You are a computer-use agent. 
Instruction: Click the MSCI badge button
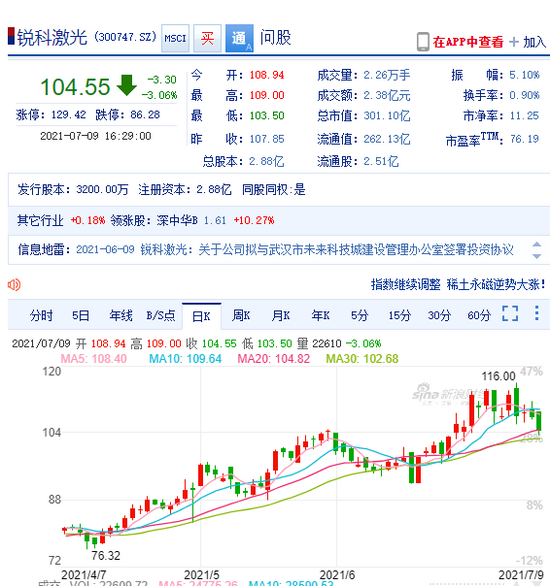[x=175, y=38]
